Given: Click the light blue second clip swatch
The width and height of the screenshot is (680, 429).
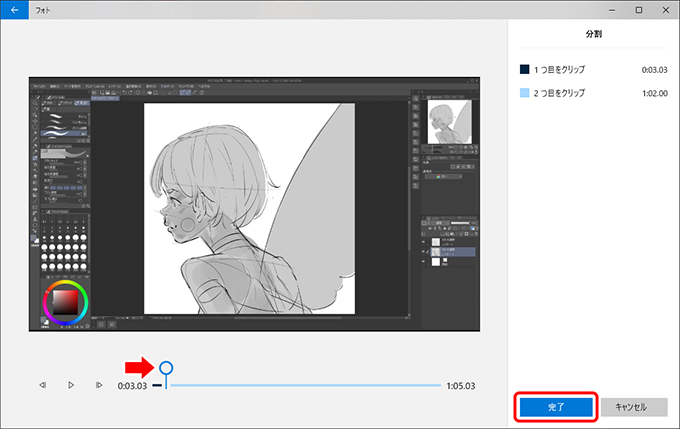Looking at the screenshot, I should [x=524, y=91].
